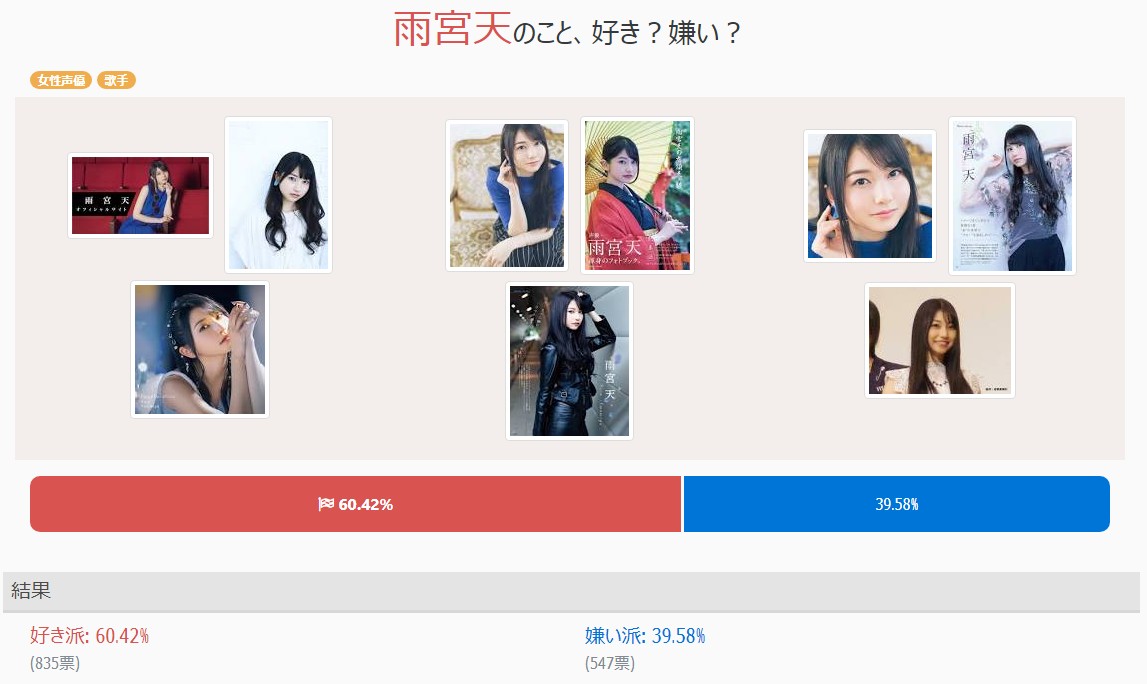Screen dimensions: 1147x684
Task: Open the 歌手 tag
Action: click(x=116, y=80)
